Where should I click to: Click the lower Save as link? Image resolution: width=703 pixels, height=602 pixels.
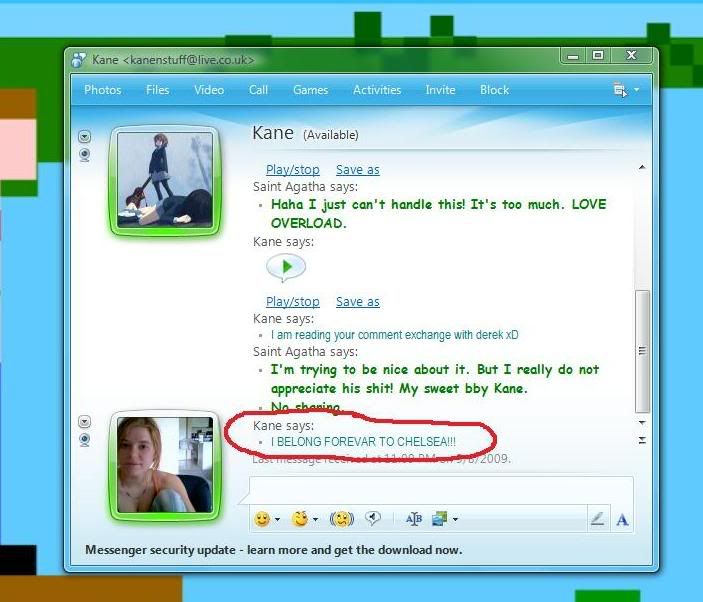pyautogui.click(x=358, y=302)
